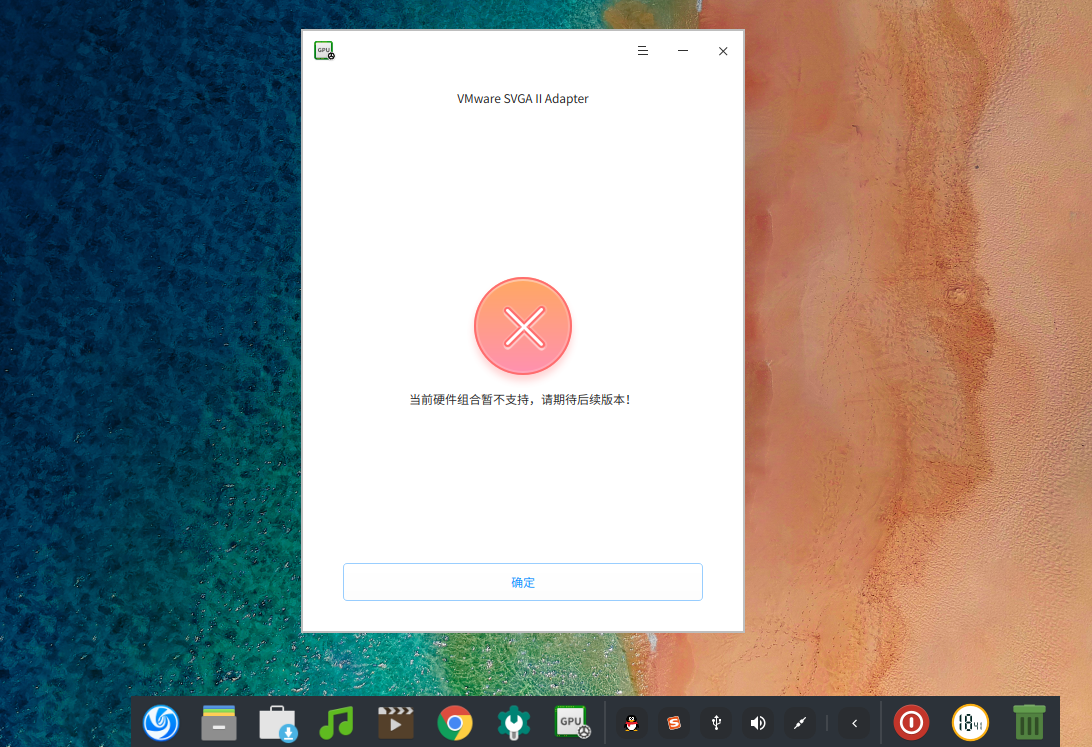
Task: Open the volume control tray icon
Action: click(x=758, y=723)
